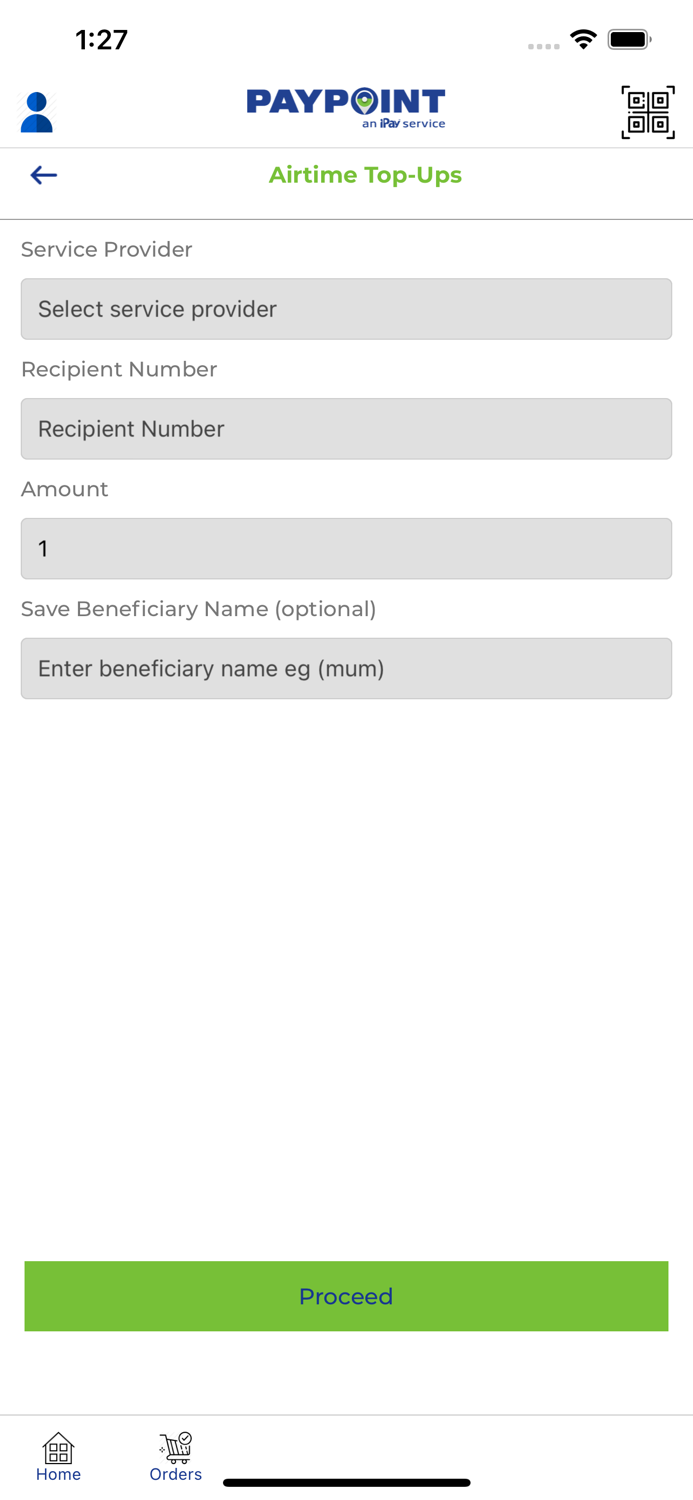Tap the QR code scanner icon
693x1500 pixels.
(647, 112)
